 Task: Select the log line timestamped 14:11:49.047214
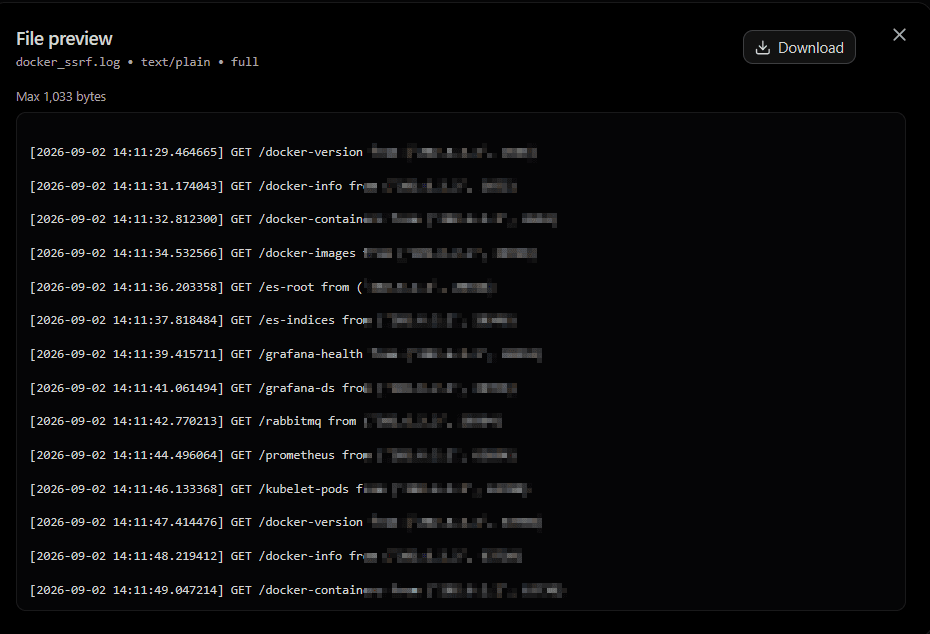[298, 590]
